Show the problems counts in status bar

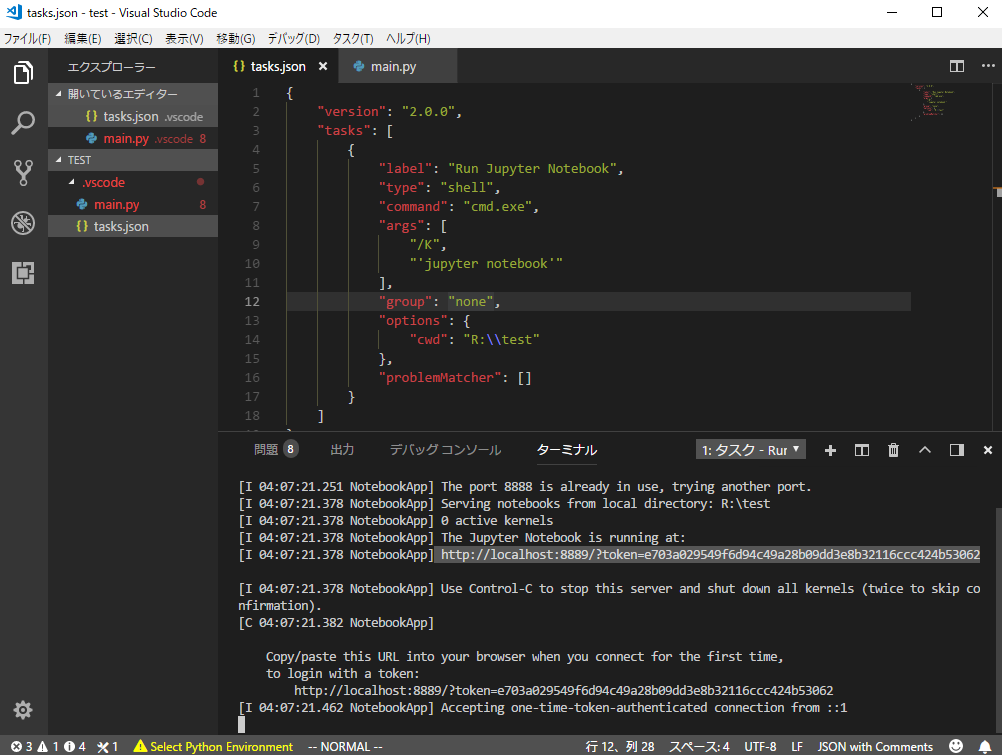click(x=48, y=746)
